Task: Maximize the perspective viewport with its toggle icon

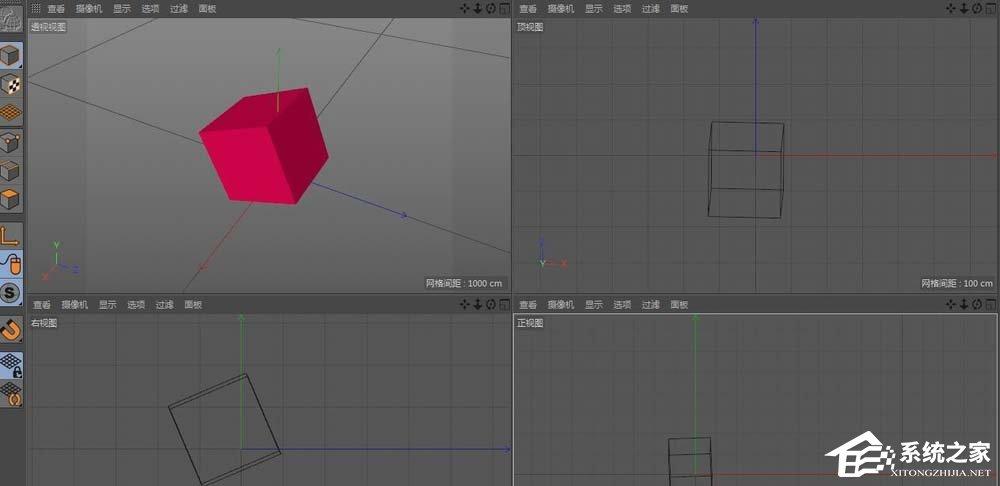Action: (504, 9)
